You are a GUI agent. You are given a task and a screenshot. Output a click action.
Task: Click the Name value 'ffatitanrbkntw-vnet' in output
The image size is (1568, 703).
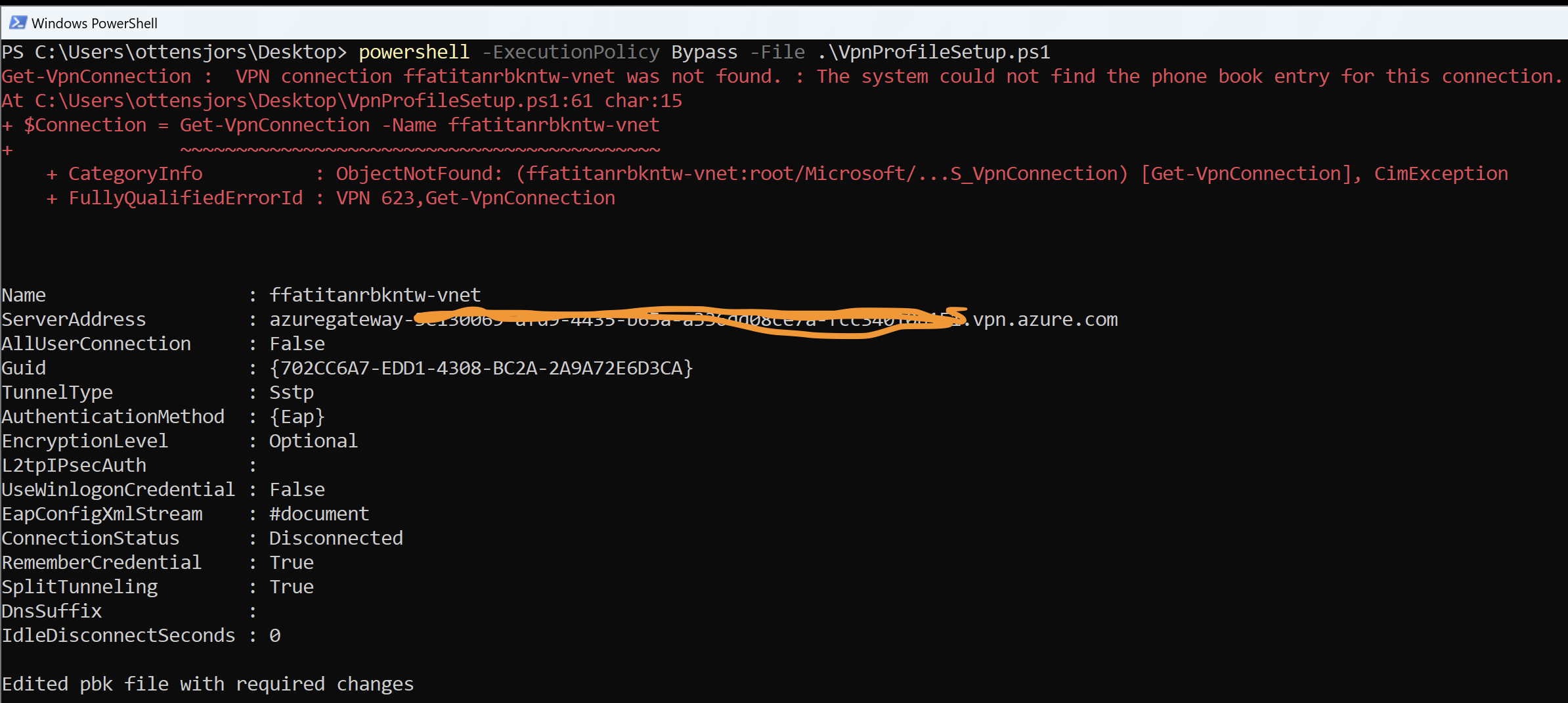click(375, 295)
